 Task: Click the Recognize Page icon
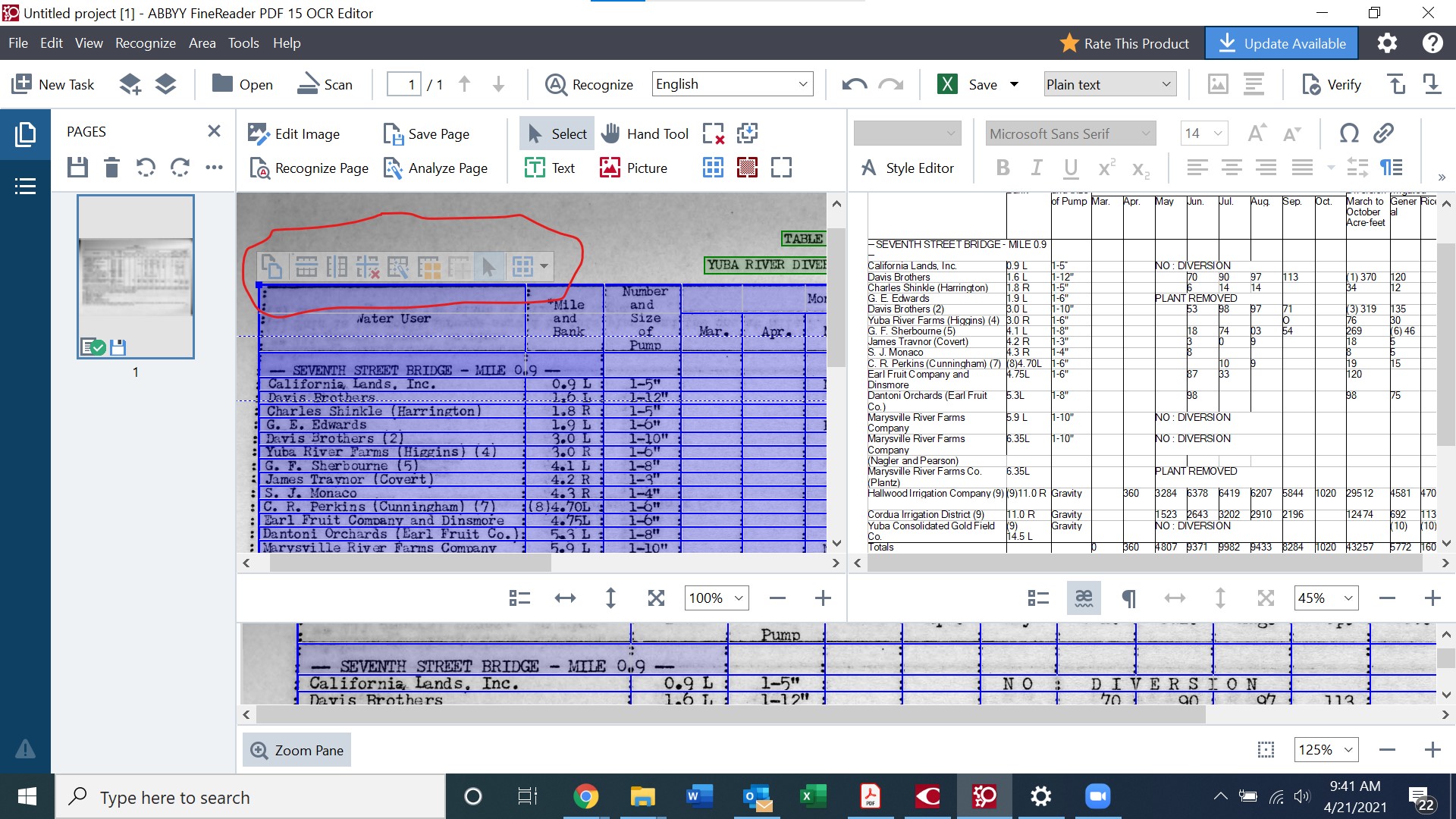308,168
